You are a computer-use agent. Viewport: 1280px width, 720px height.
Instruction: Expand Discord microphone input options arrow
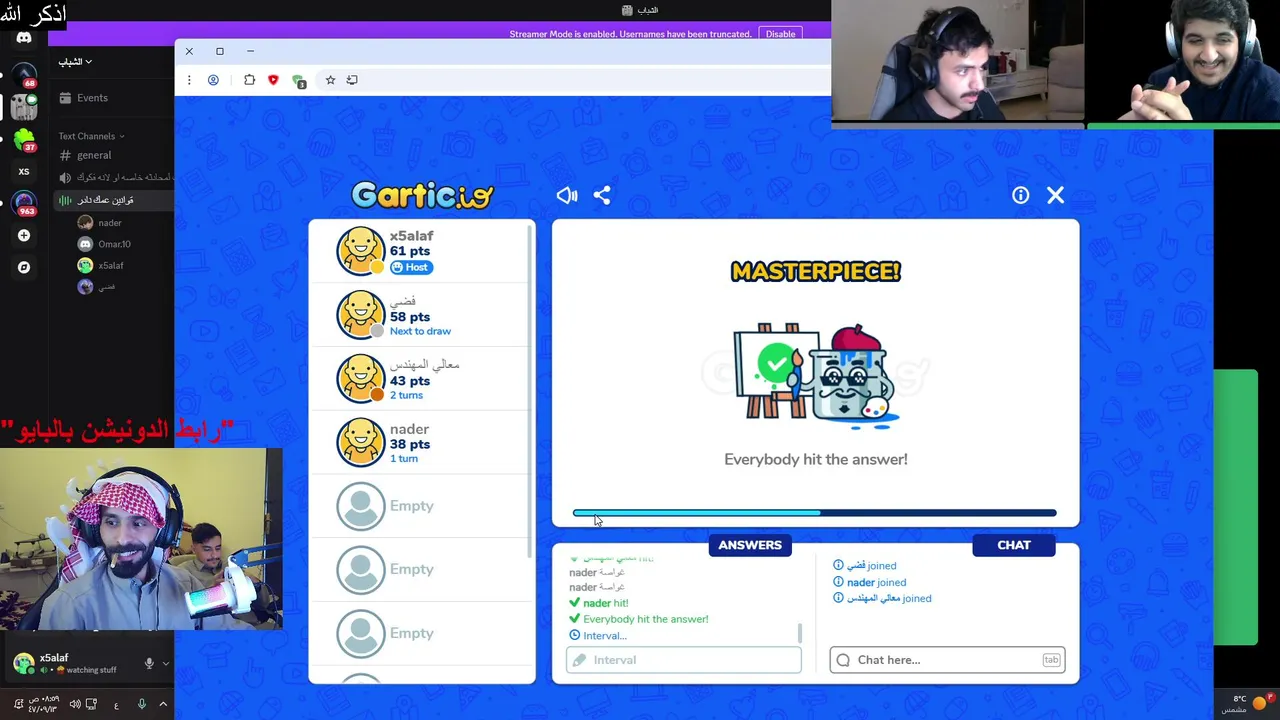[165, 664]
